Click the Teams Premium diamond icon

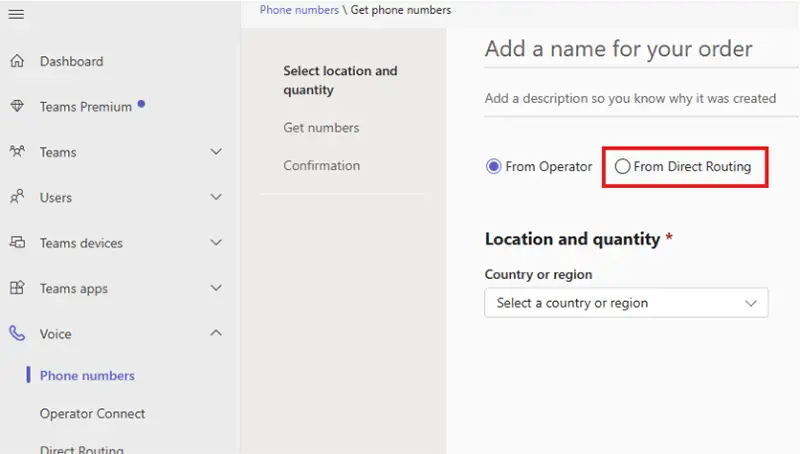[x=17, y=106]
